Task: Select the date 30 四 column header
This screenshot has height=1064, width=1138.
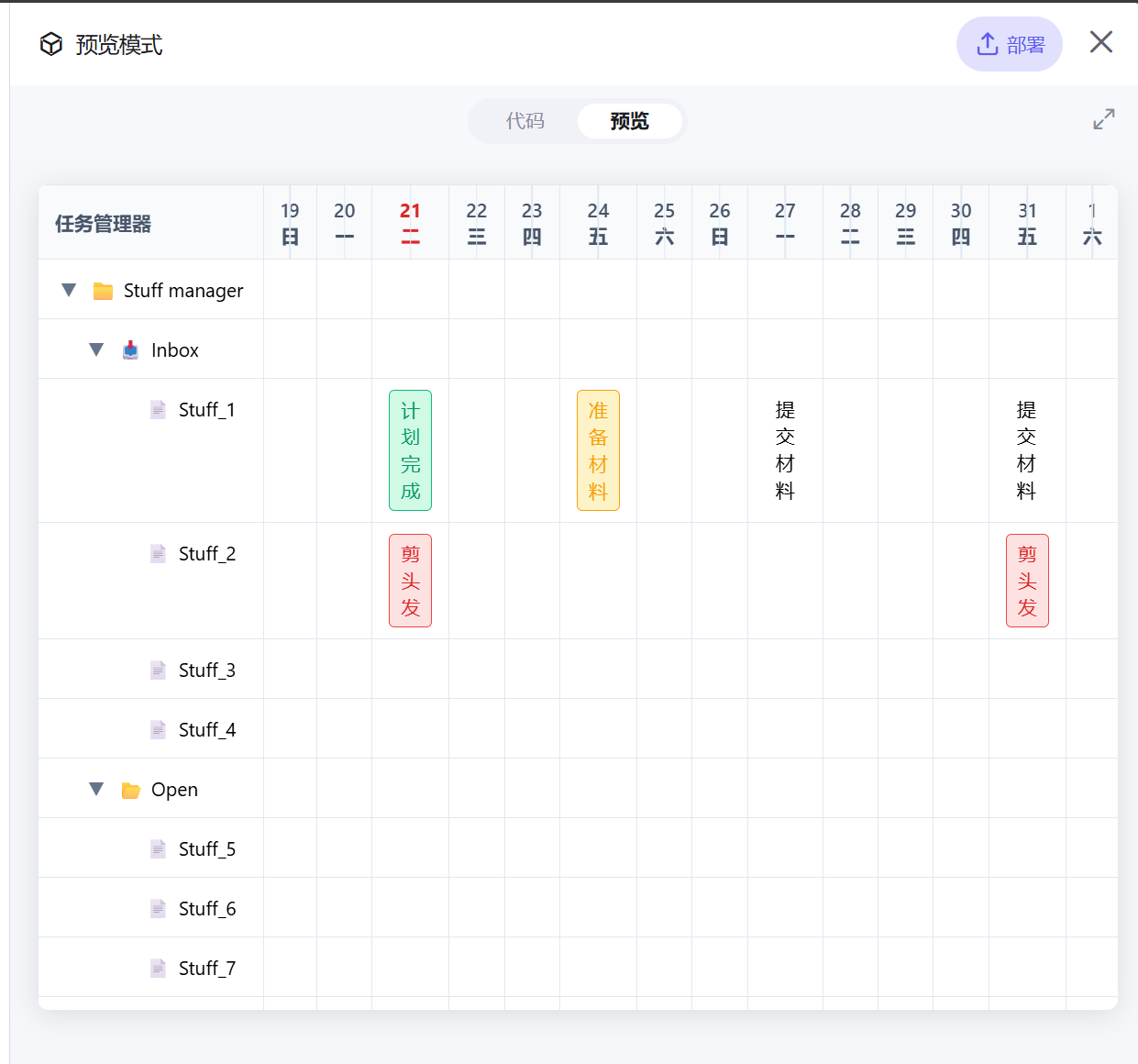Action: point(961,223)
